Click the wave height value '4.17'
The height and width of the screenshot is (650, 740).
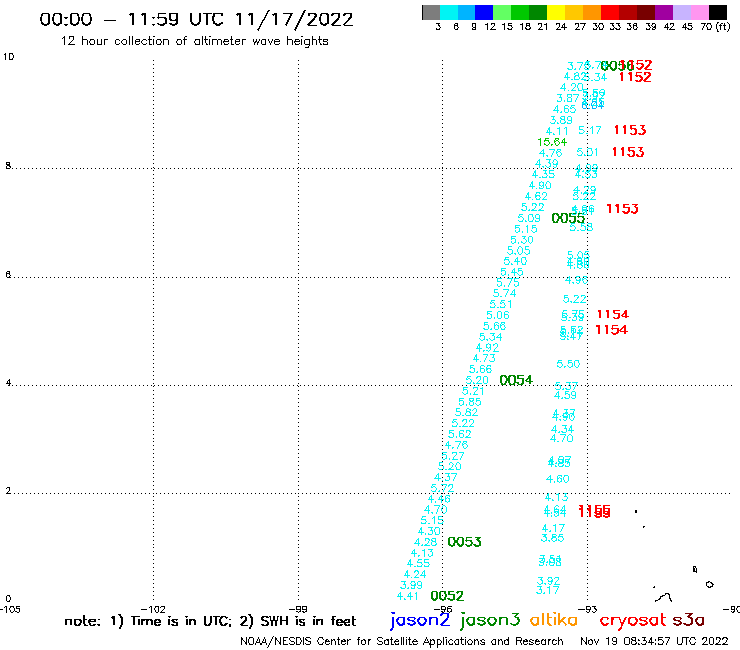coord(553,528)
